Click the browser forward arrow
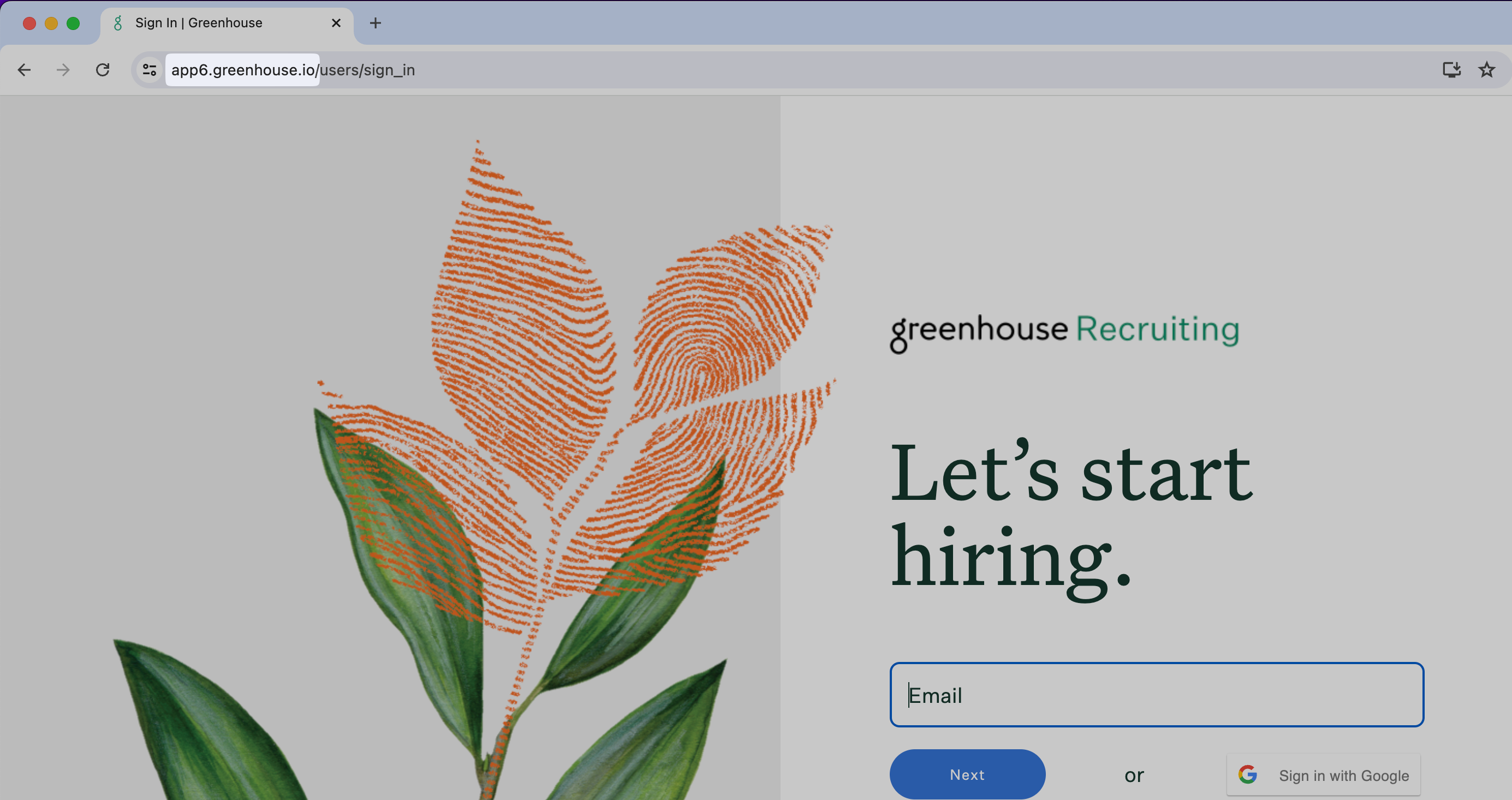 pyautogui.click(x=63, y=70)
